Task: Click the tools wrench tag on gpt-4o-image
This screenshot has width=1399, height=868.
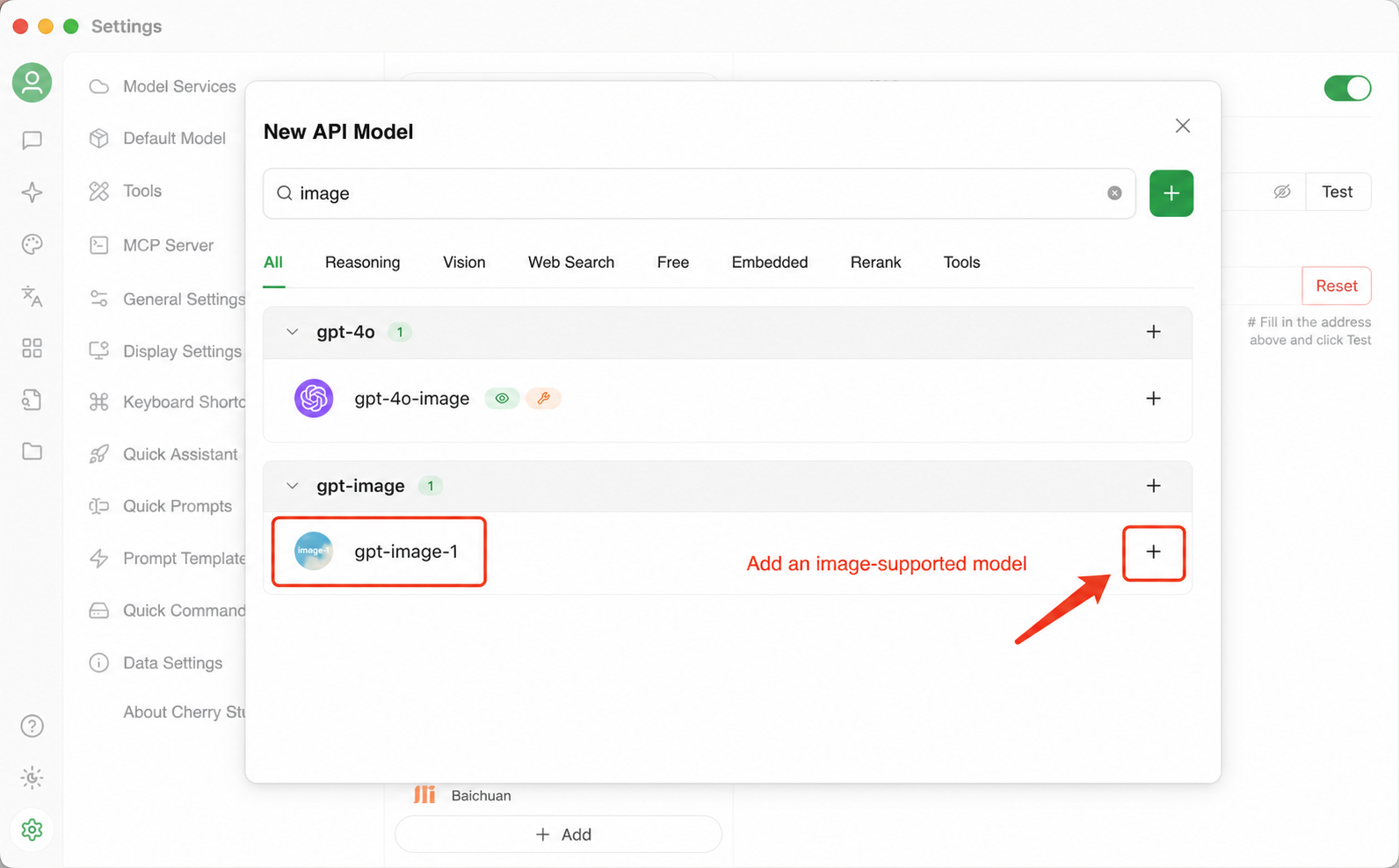Action: (x=544, y=399)
